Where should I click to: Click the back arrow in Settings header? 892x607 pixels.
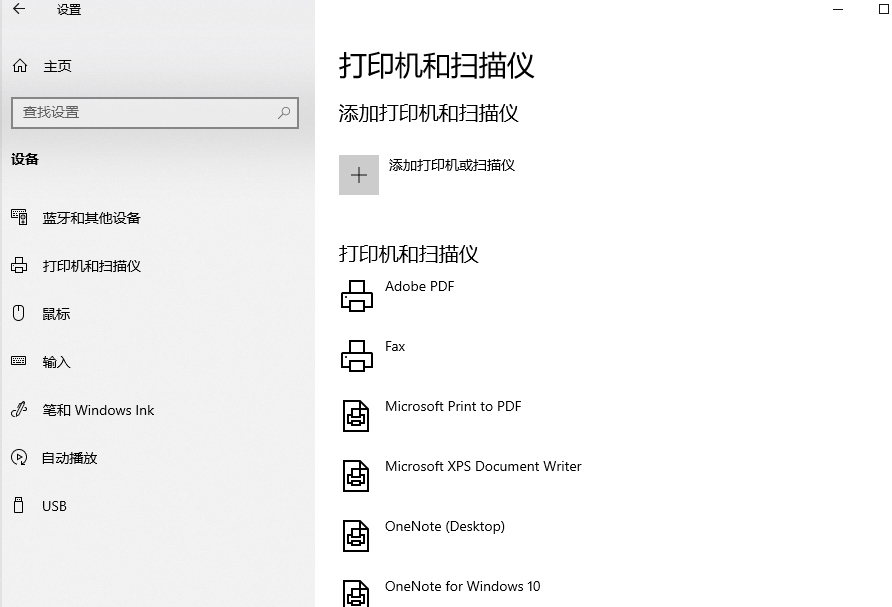coord(19,10)
